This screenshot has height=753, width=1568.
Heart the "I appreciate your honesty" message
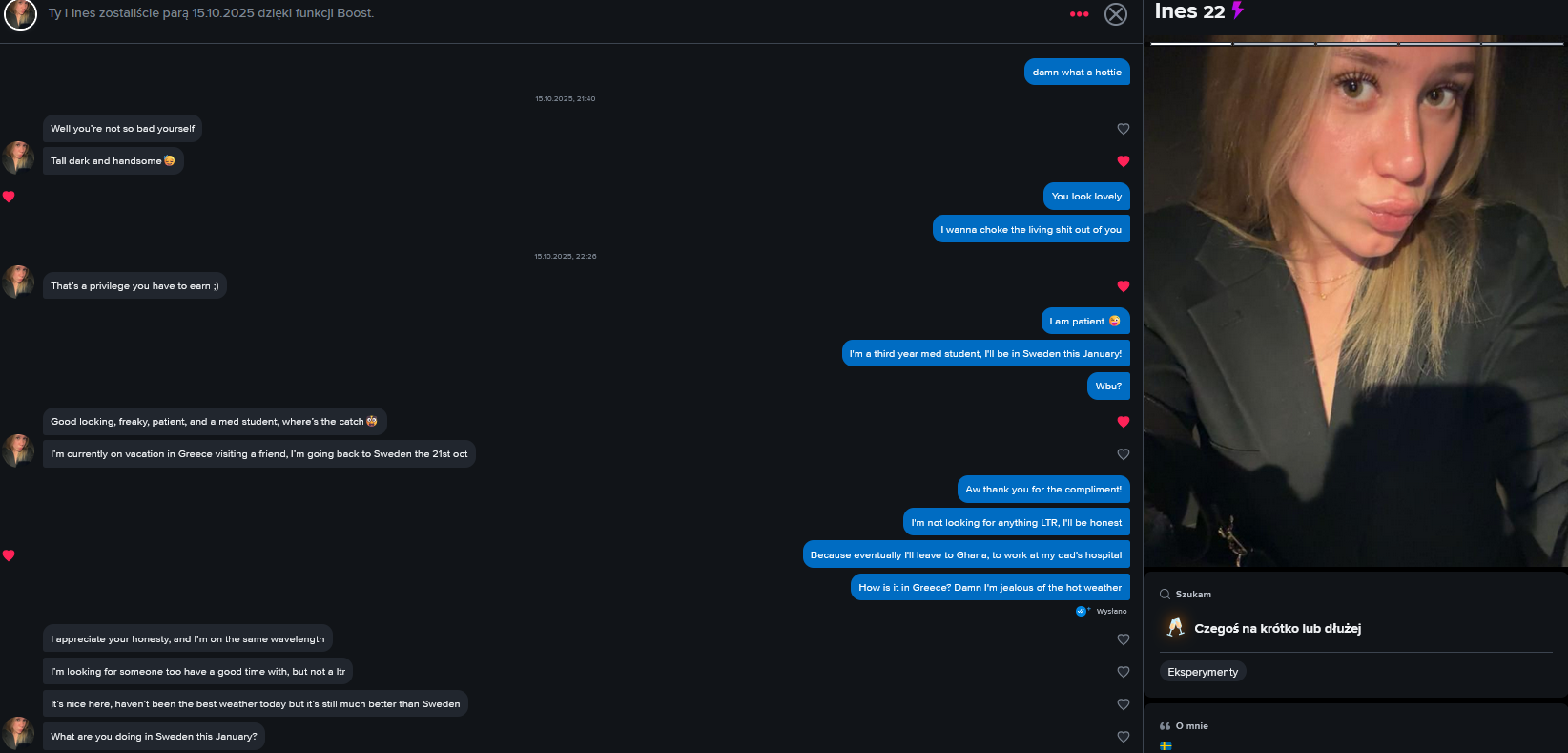pyautogui.click(x=1124, y=639)
